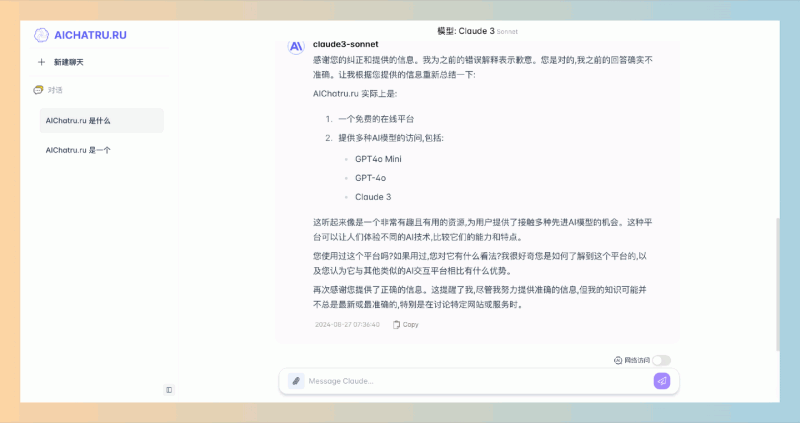The width and height of the screenshot is (800, 423).
Task: Open the 模型: Claude 3 Sonnet model selector
Action: pos(477,31)
